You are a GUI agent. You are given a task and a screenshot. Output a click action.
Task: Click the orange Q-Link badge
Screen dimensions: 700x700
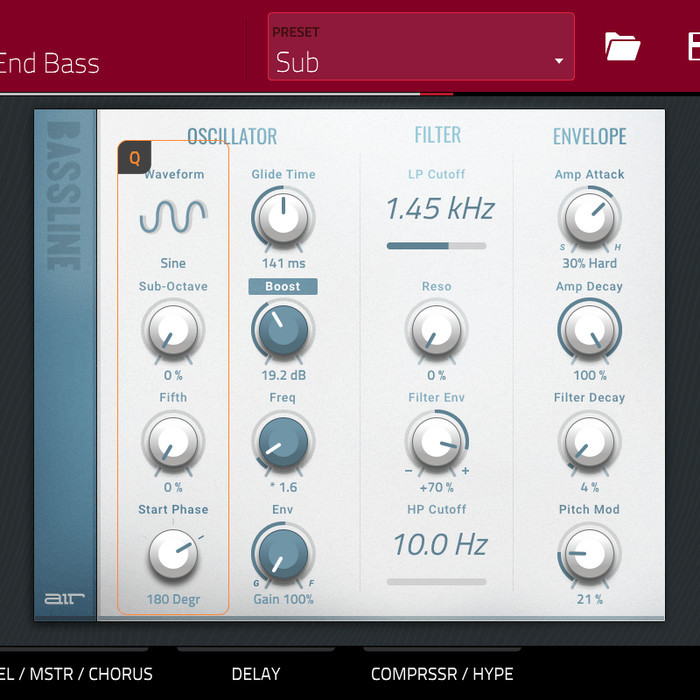point(134,157)
